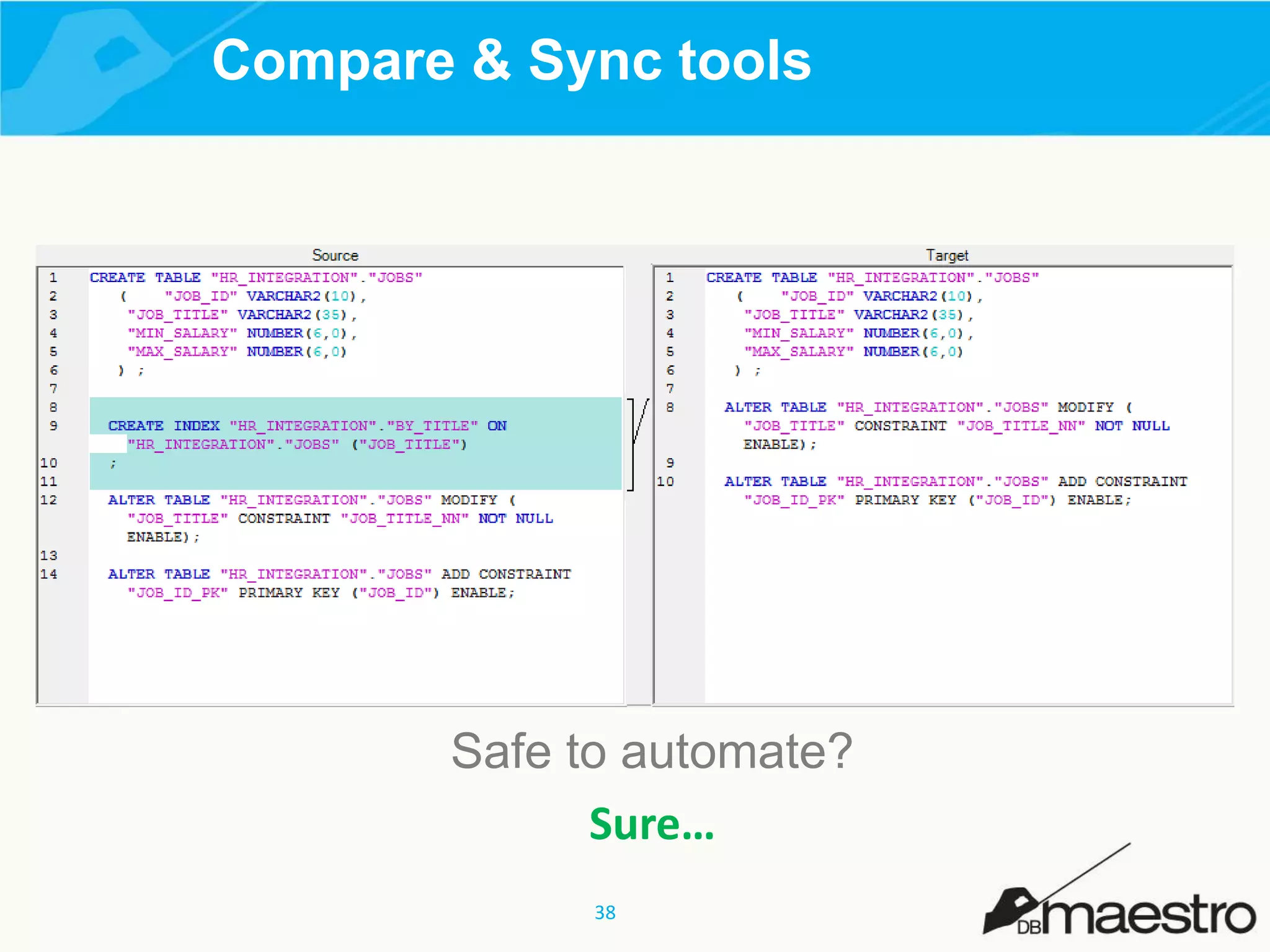The image size is (1270, 952).
Task: Click line number 12 in Source gutter
Action: pos(49,500)
